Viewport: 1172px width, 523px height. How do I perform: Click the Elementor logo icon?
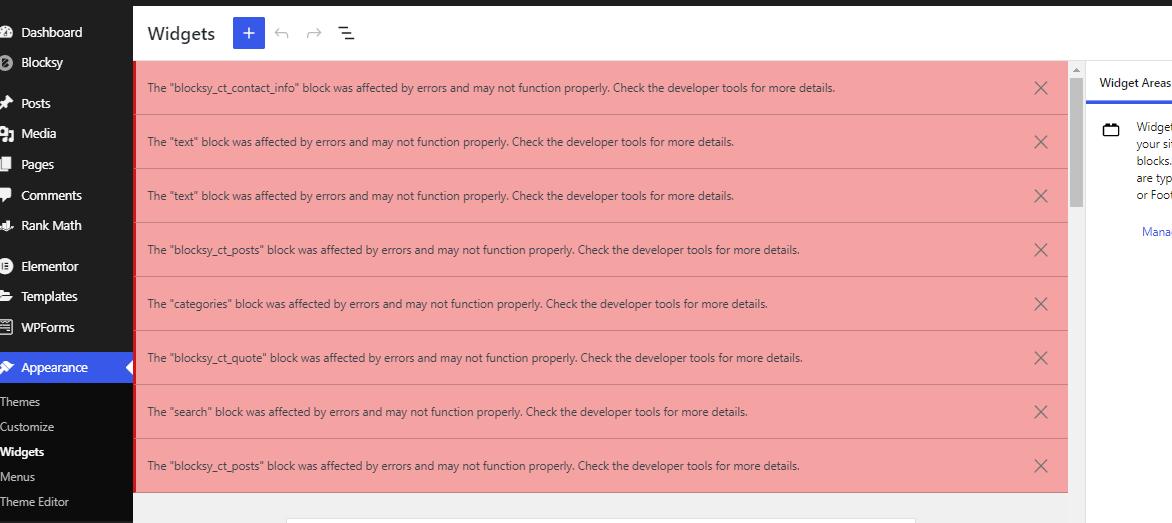click(6, 266)
